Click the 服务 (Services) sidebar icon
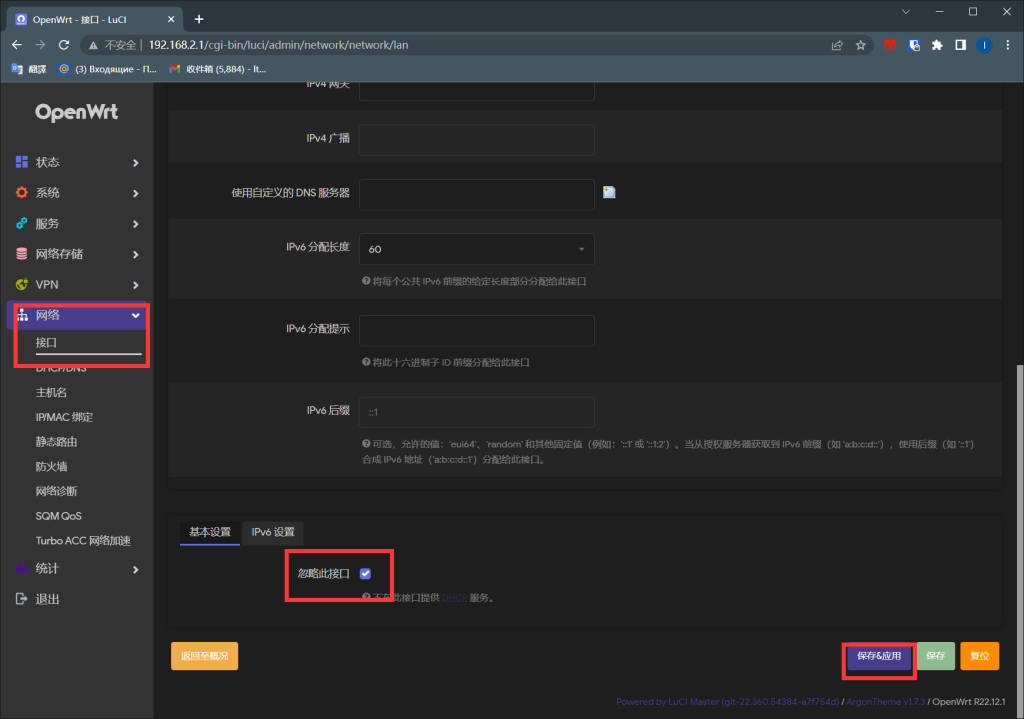The height and width of the screenshot is (719, 1024). coord(22,223)
